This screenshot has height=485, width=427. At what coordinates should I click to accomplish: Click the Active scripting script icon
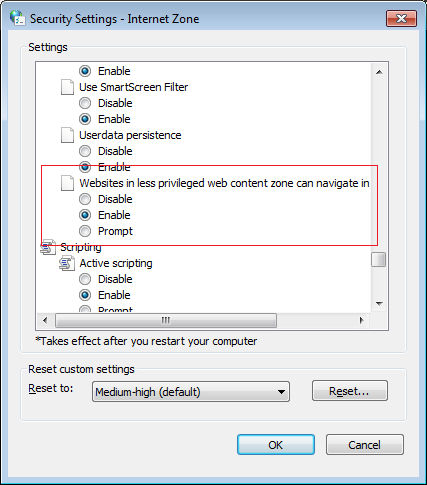click(x=67, y=263)
